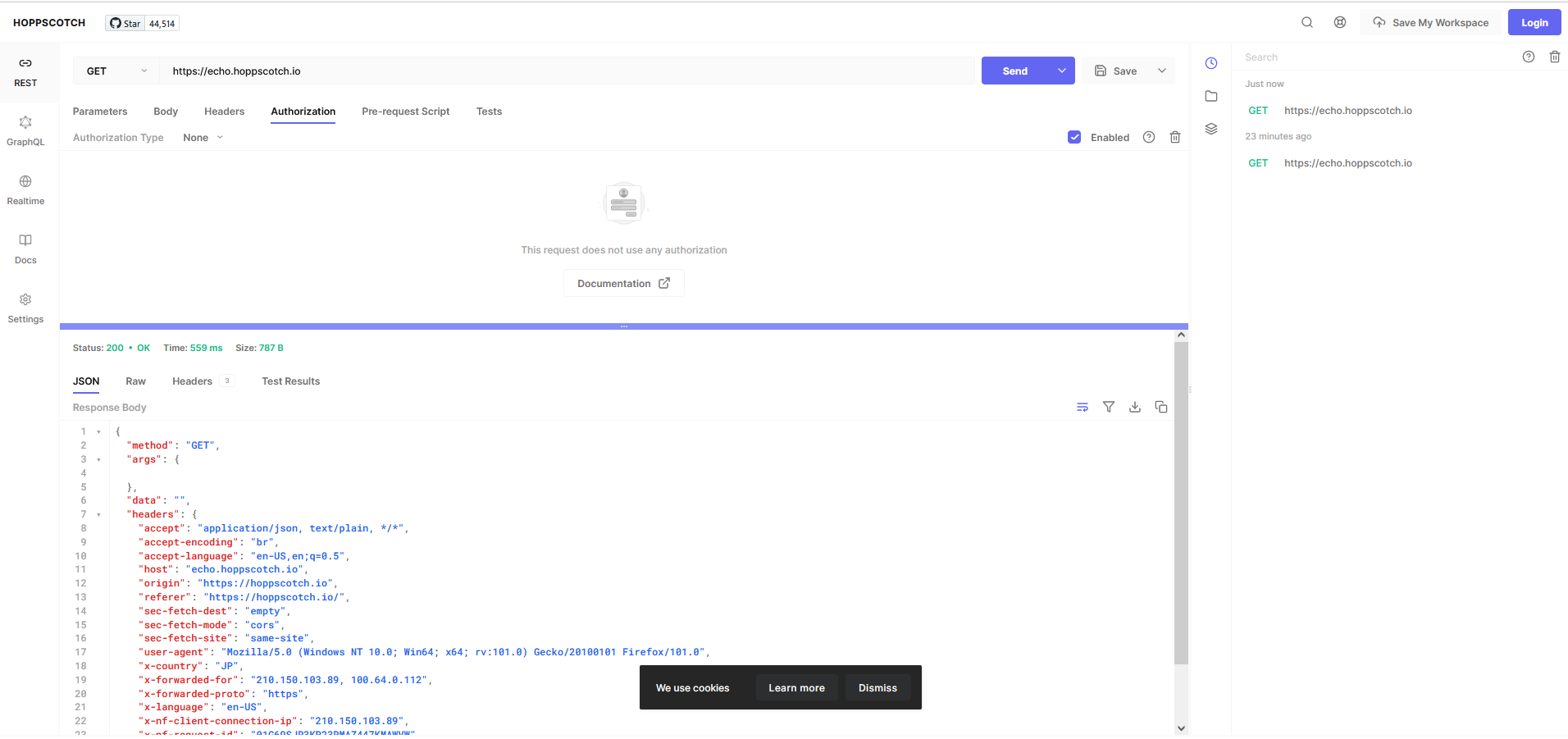
Task: Open Save options dropdown arrow
Action: click(x=1162, y=71)
